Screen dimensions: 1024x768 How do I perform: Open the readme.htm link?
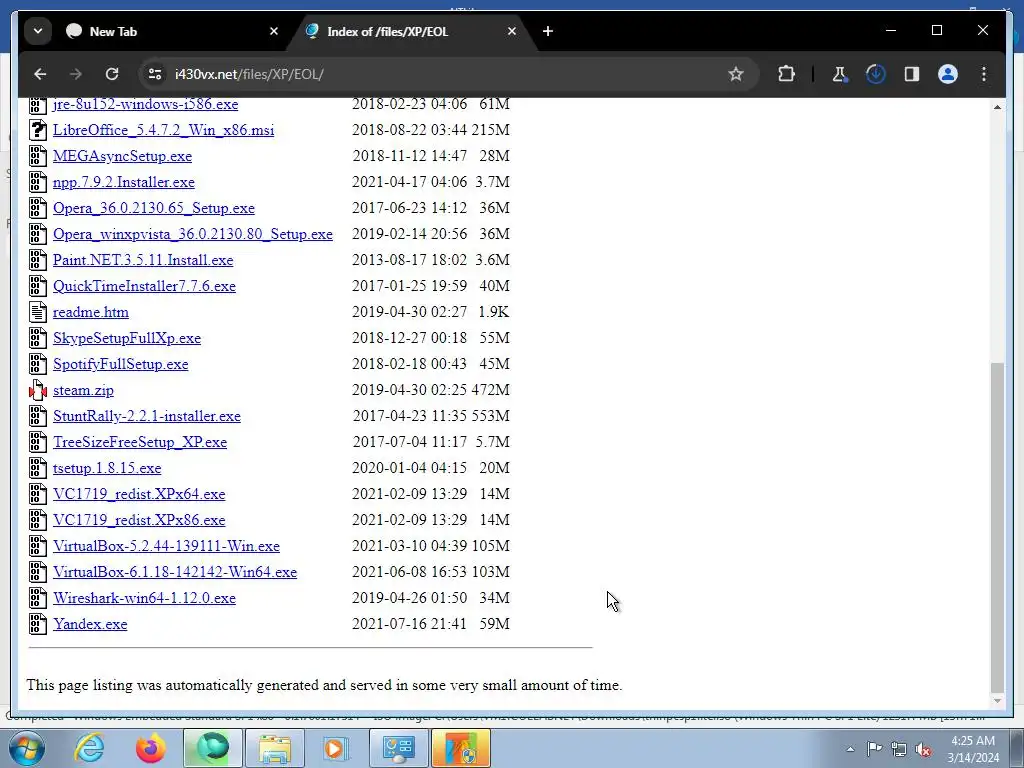[x=91, y=312]
